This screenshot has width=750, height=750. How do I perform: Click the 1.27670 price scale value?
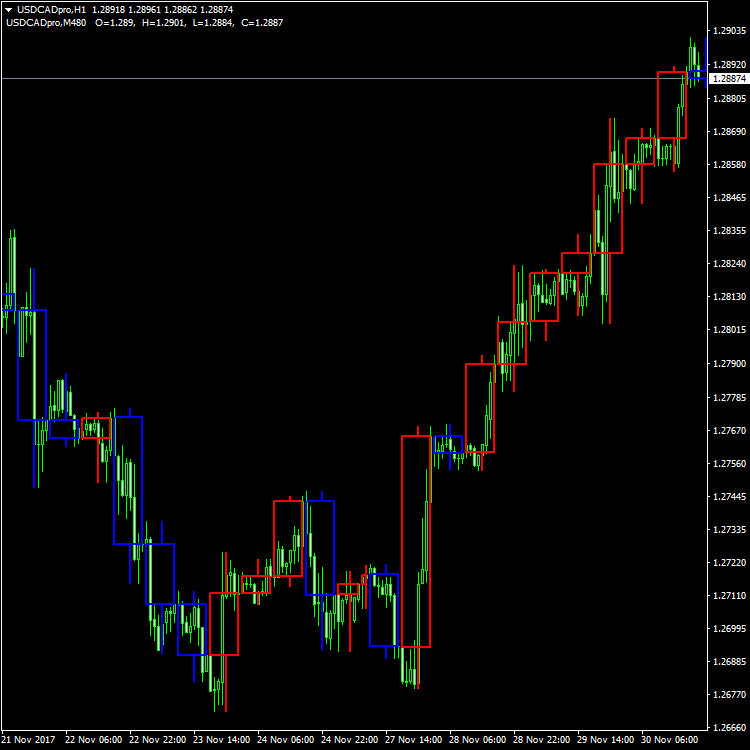tap(729, 430)
